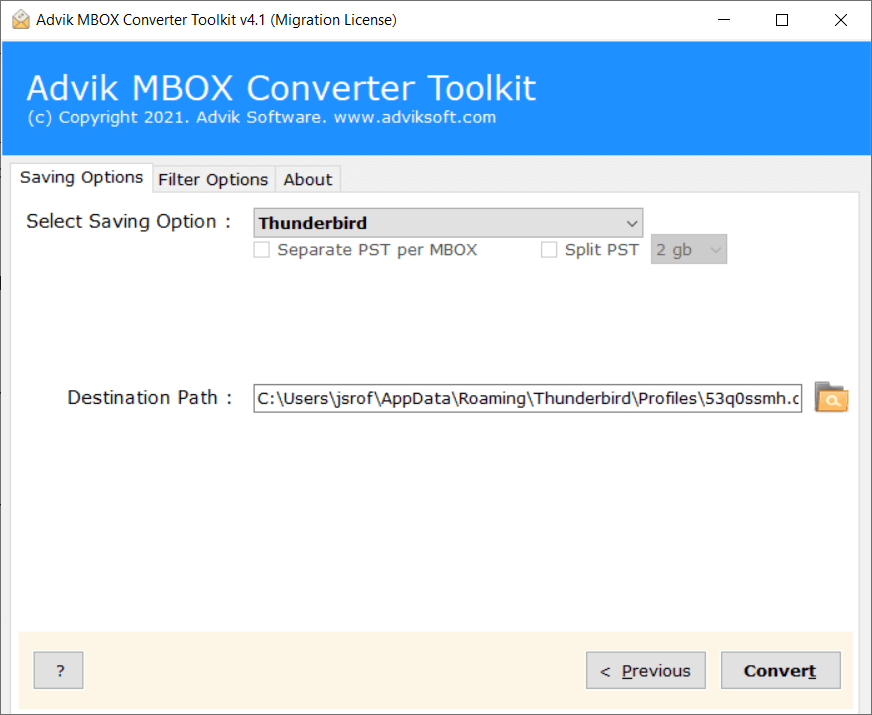Click the Destination Path label
This screenshot has width=872, height=715.
150,398
